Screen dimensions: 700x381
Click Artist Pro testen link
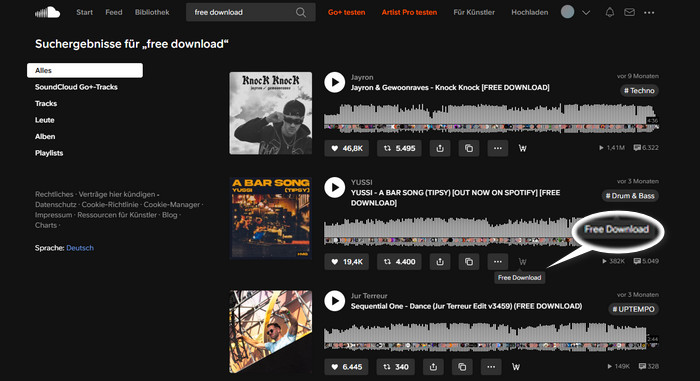[x=409, y=13]
